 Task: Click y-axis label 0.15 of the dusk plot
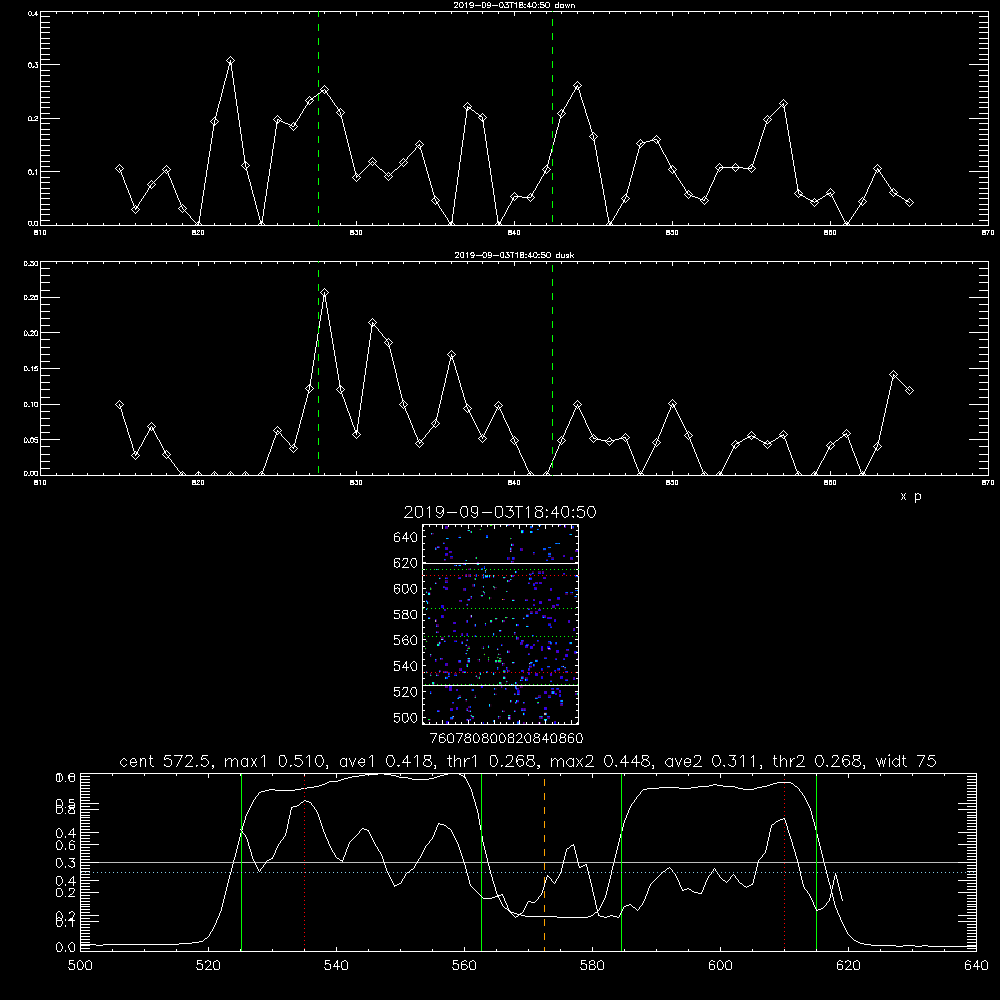point(31,369)
